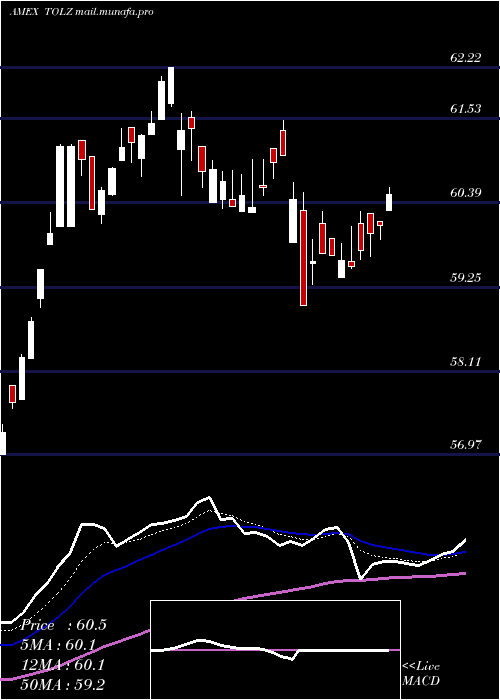Click the AMEX TOLZ mail.munafa.pro title text
This screenshot has width=500, height=700.
pyautogui.click(x=82, y=12)
